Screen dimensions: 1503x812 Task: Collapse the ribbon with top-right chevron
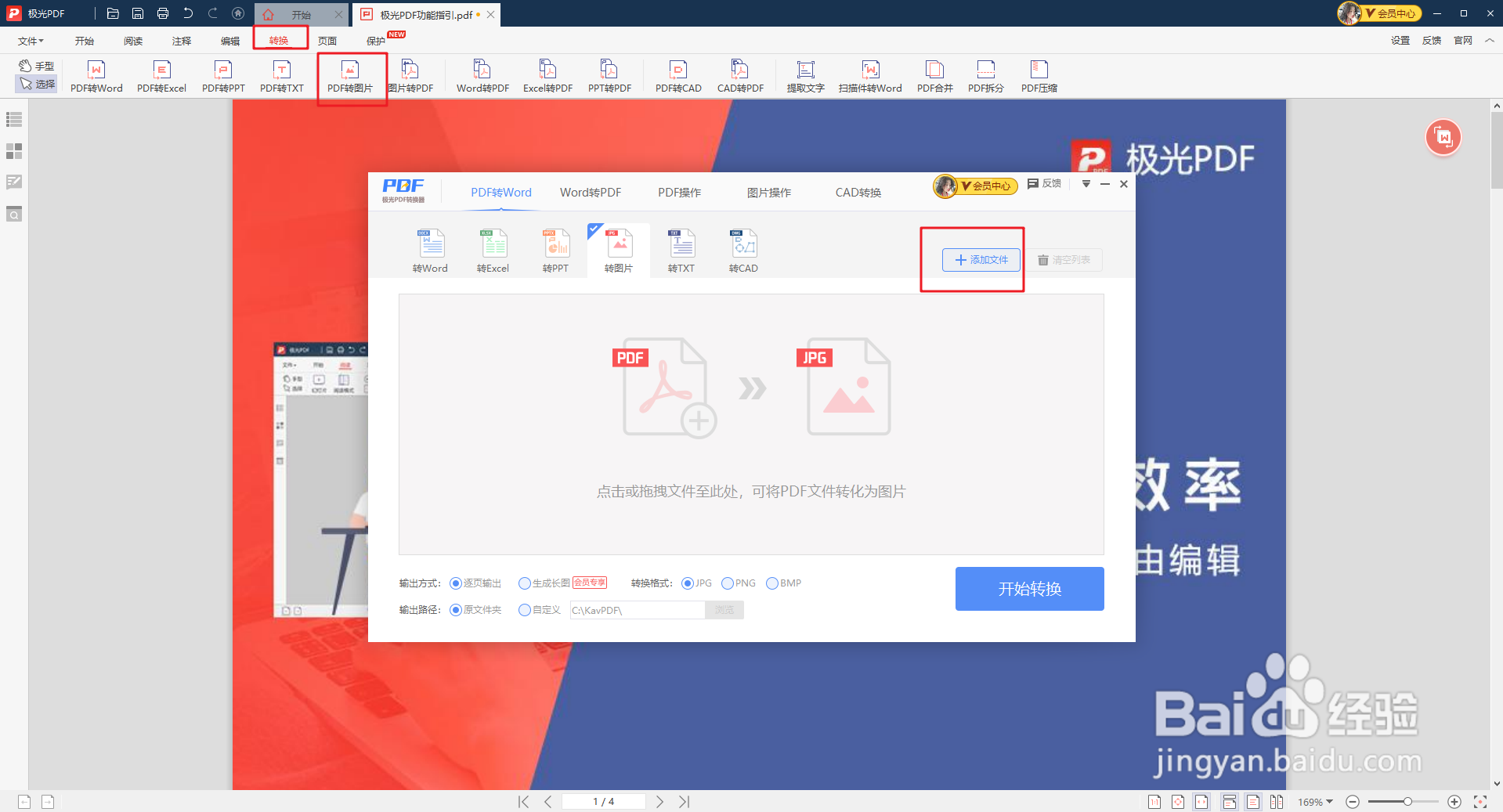click(1489, 41)
